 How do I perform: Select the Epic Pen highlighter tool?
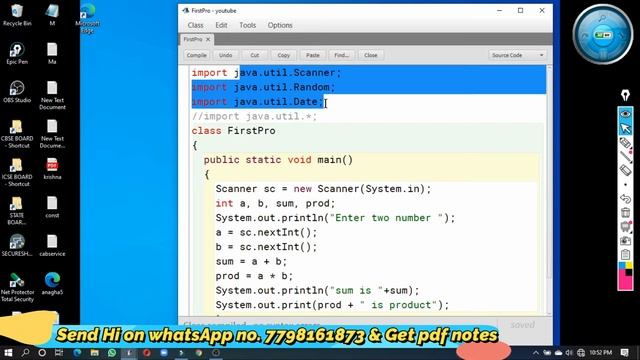click(x=625, y=143)
